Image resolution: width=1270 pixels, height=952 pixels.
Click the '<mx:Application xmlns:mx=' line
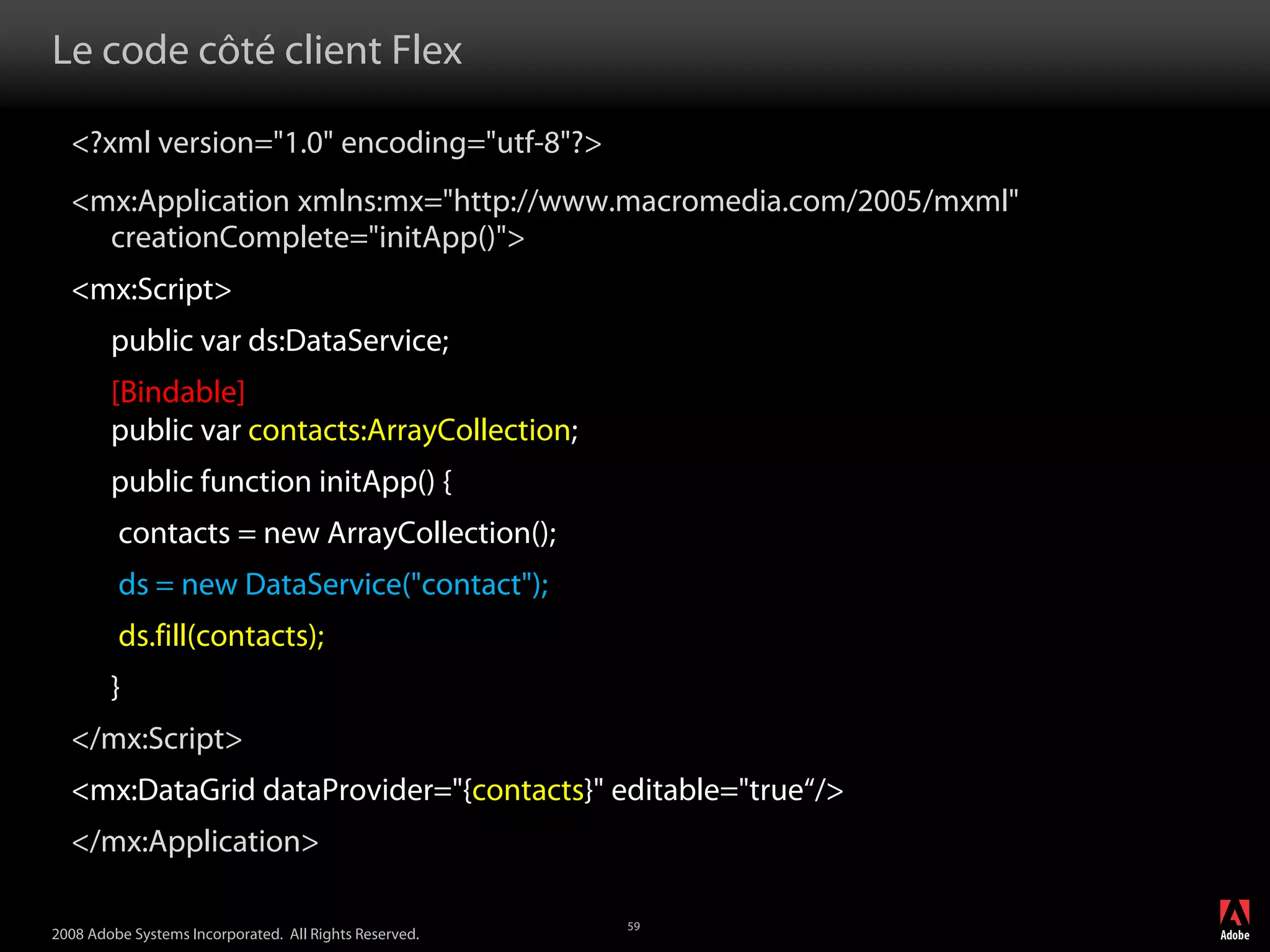545,201
